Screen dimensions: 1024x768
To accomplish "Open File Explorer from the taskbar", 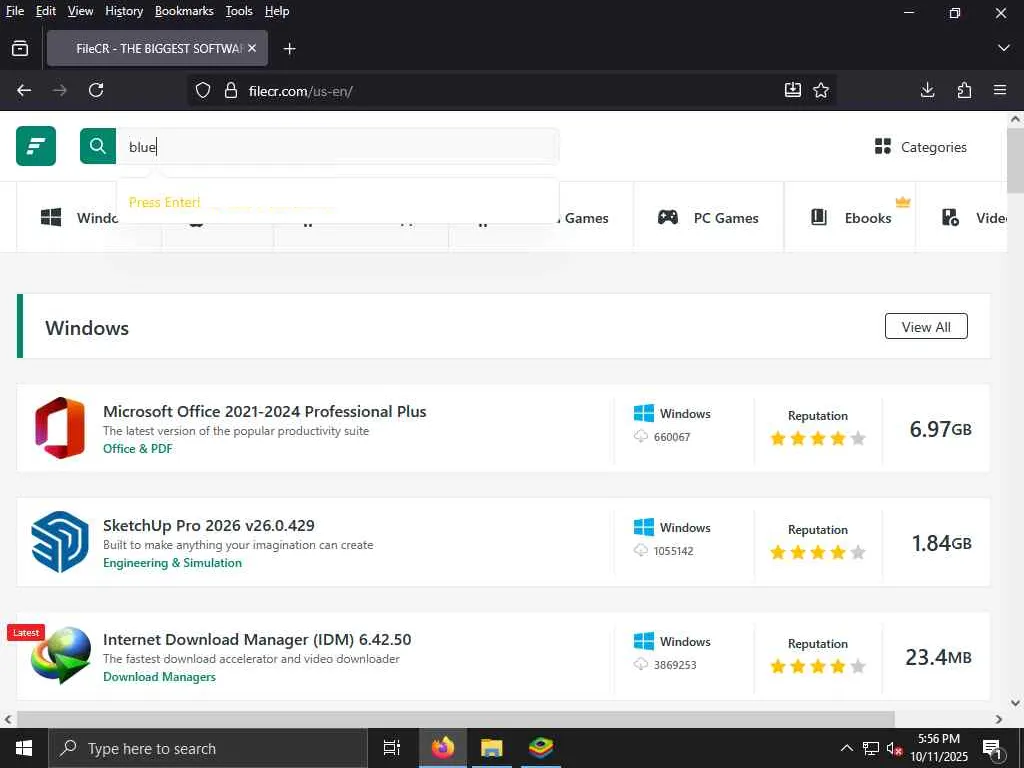I will 492,748.
